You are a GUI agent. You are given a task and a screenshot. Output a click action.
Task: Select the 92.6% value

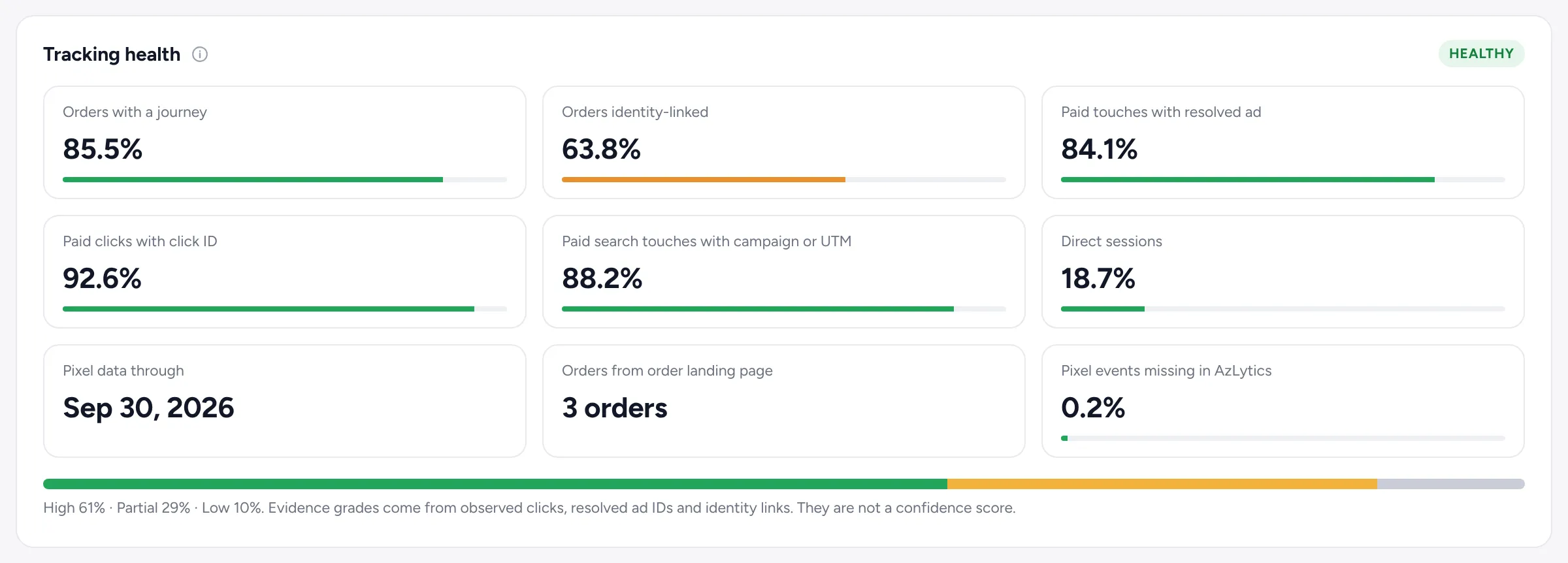click(x=102, y=278)
